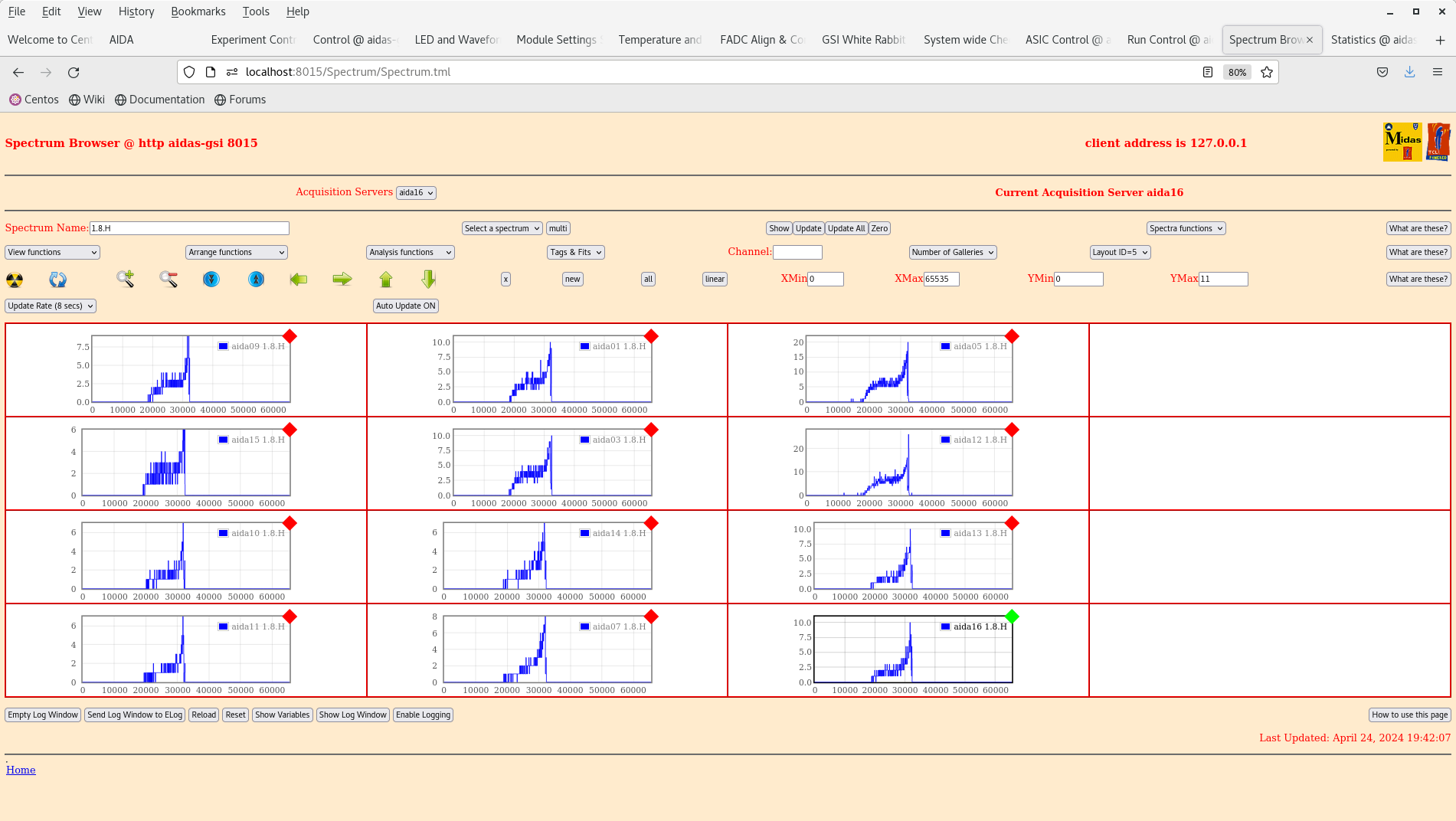Click the linear scale button

tap(715, 279)
